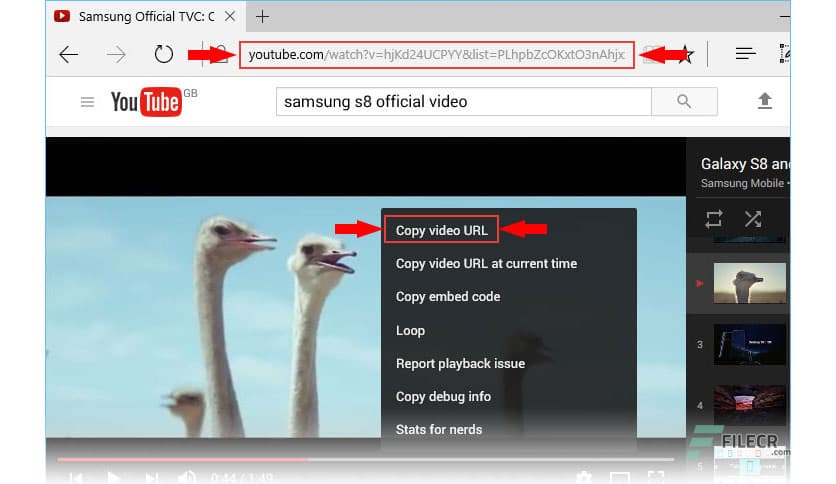Image resolution: width=836 pixels, height=484 pixels.
Task: Reload the page with refresh icon
Action: click(163, 54)
